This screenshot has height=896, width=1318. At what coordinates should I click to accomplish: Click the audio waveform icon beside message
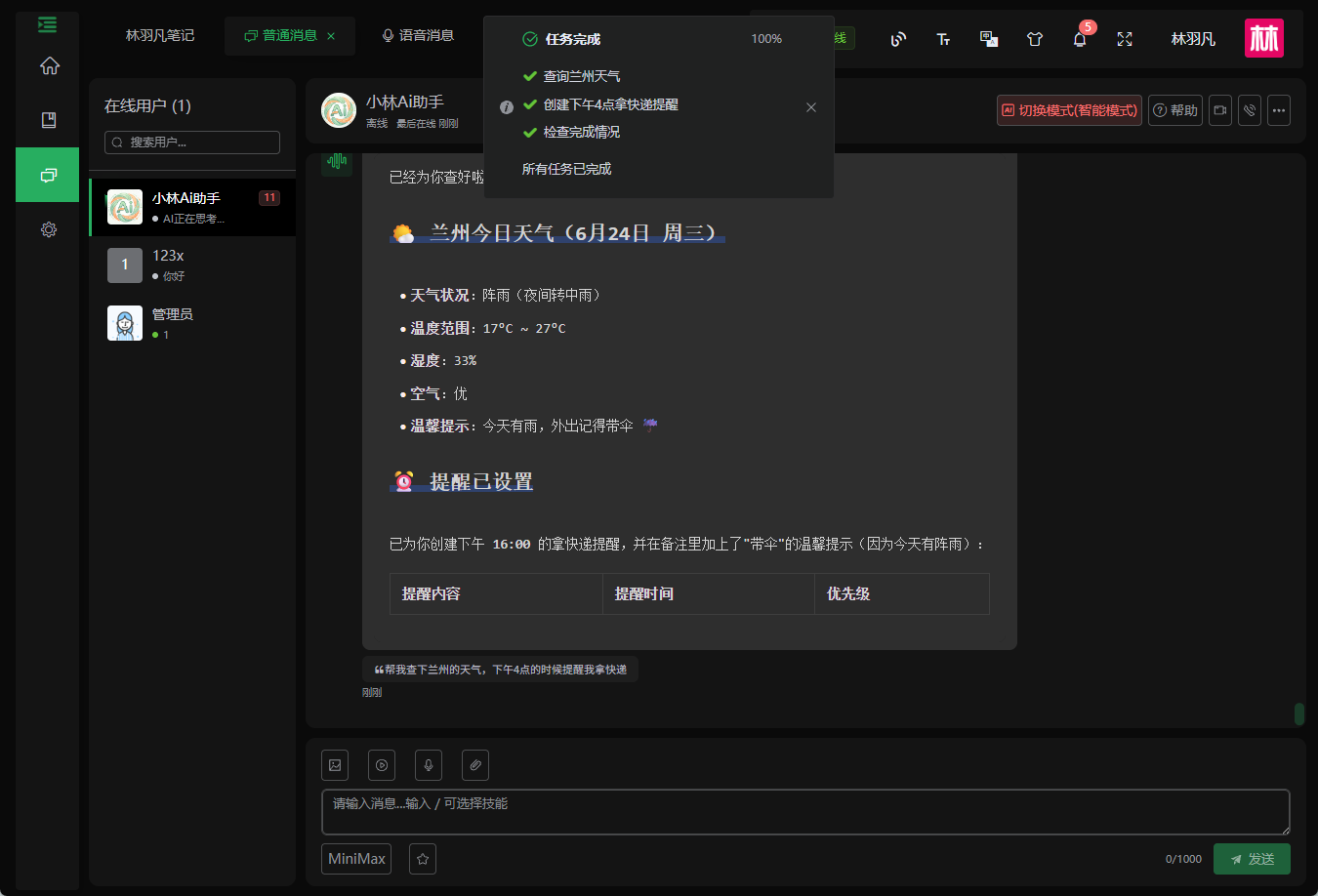point(337,161)
